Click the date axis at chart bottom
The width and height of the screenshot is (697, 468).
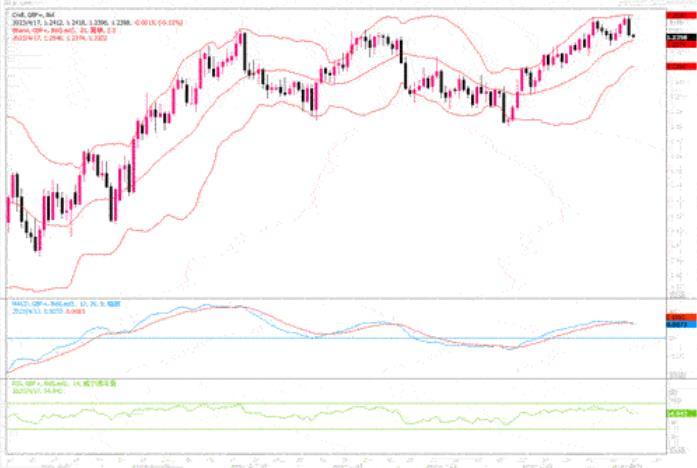330,461
